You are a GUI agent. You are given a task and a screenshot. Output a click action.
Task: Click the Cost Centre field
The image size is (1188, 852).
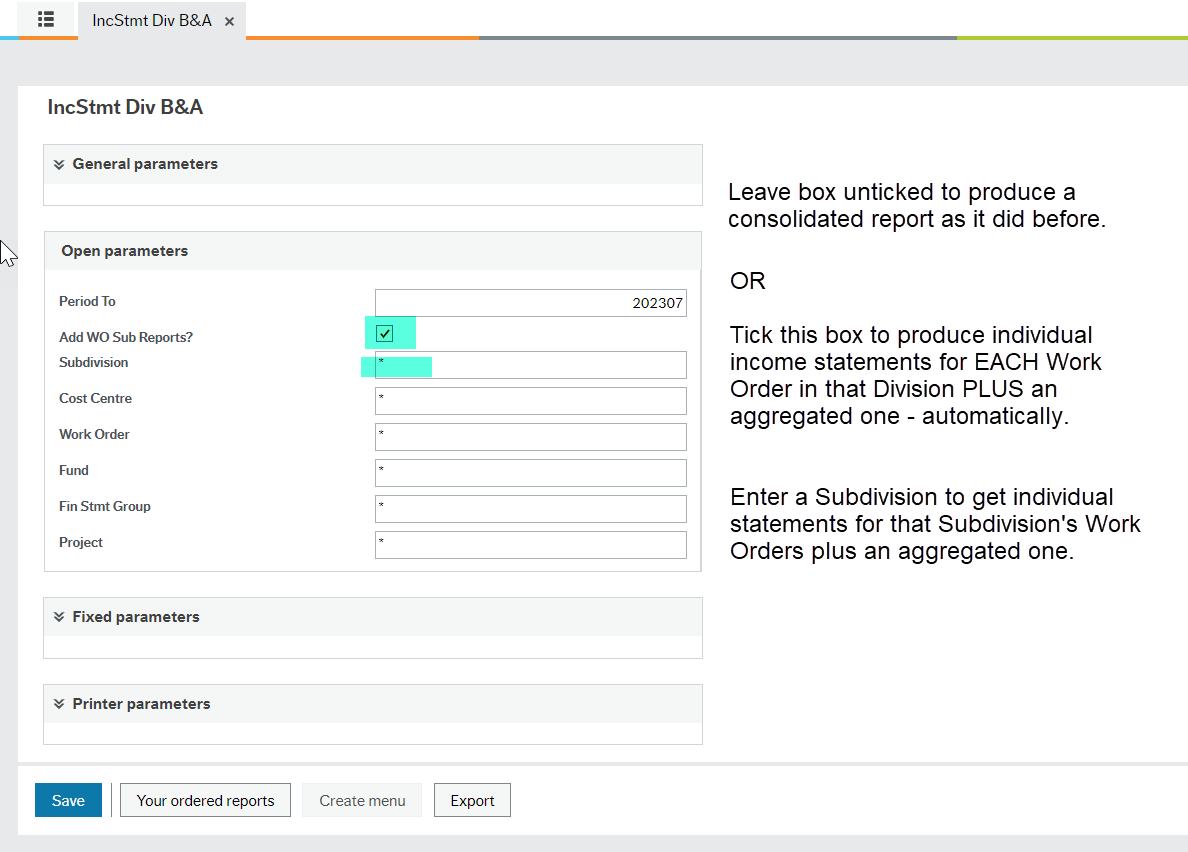tap(529, 400)
